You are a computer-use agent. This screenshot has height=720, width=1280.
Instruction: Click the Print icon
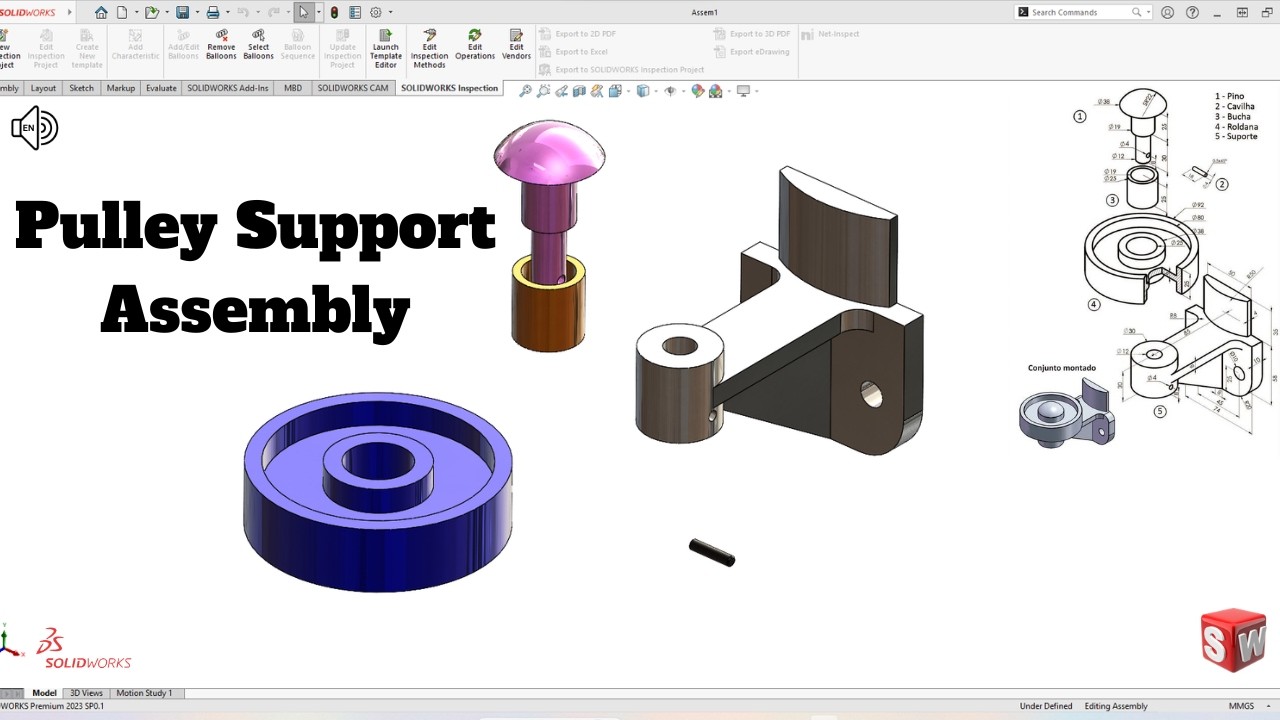click(x=213, y=13)
